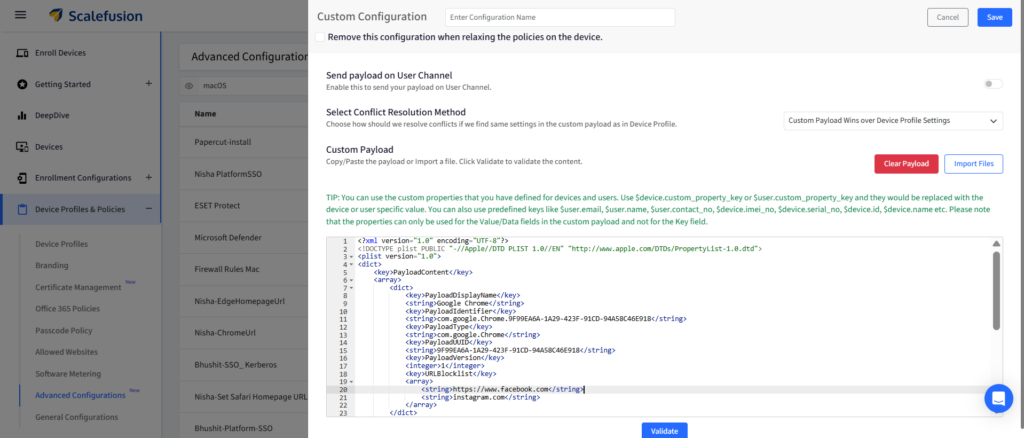Image resolution: width=1024 pixels, height=438 pixels.
Task: Open Office 365 Policies item
Action: coord(67,309)
